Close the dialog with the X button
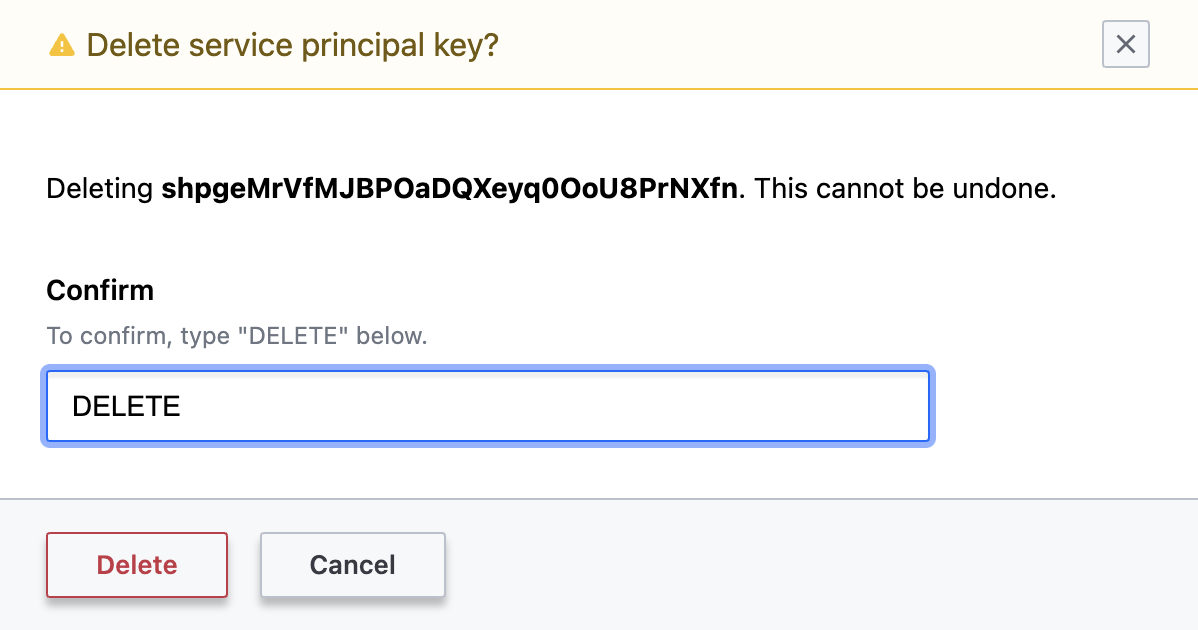 [1125, 45]
